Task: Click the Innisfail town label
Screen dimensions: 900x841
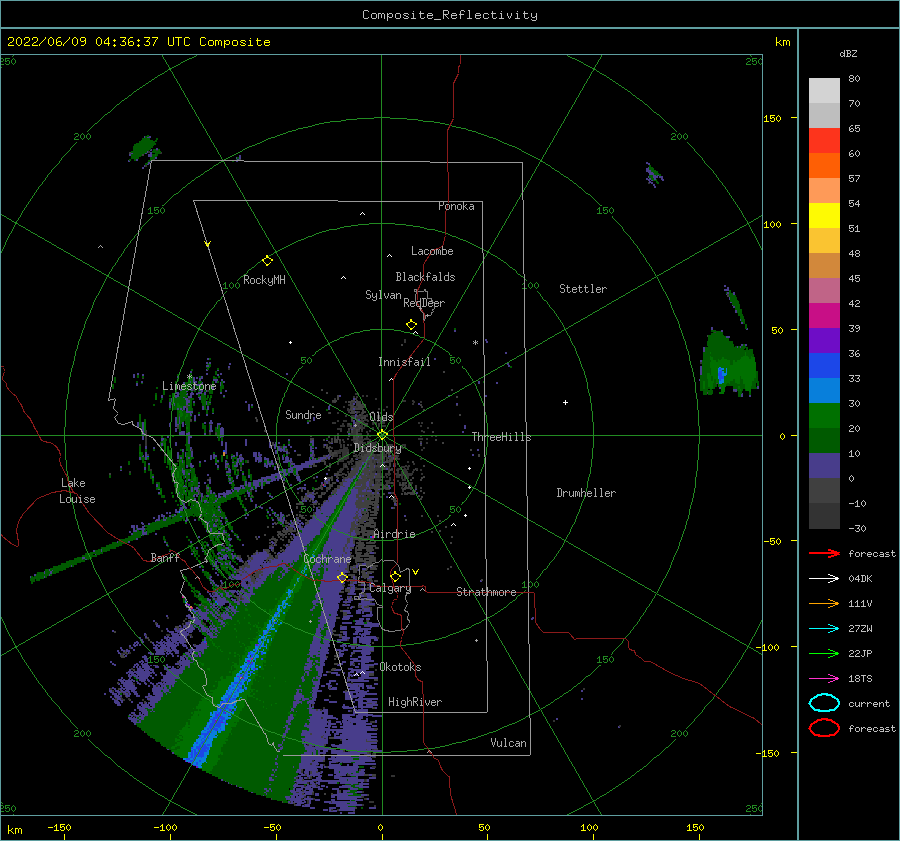Action: click(x=404, y=362)
